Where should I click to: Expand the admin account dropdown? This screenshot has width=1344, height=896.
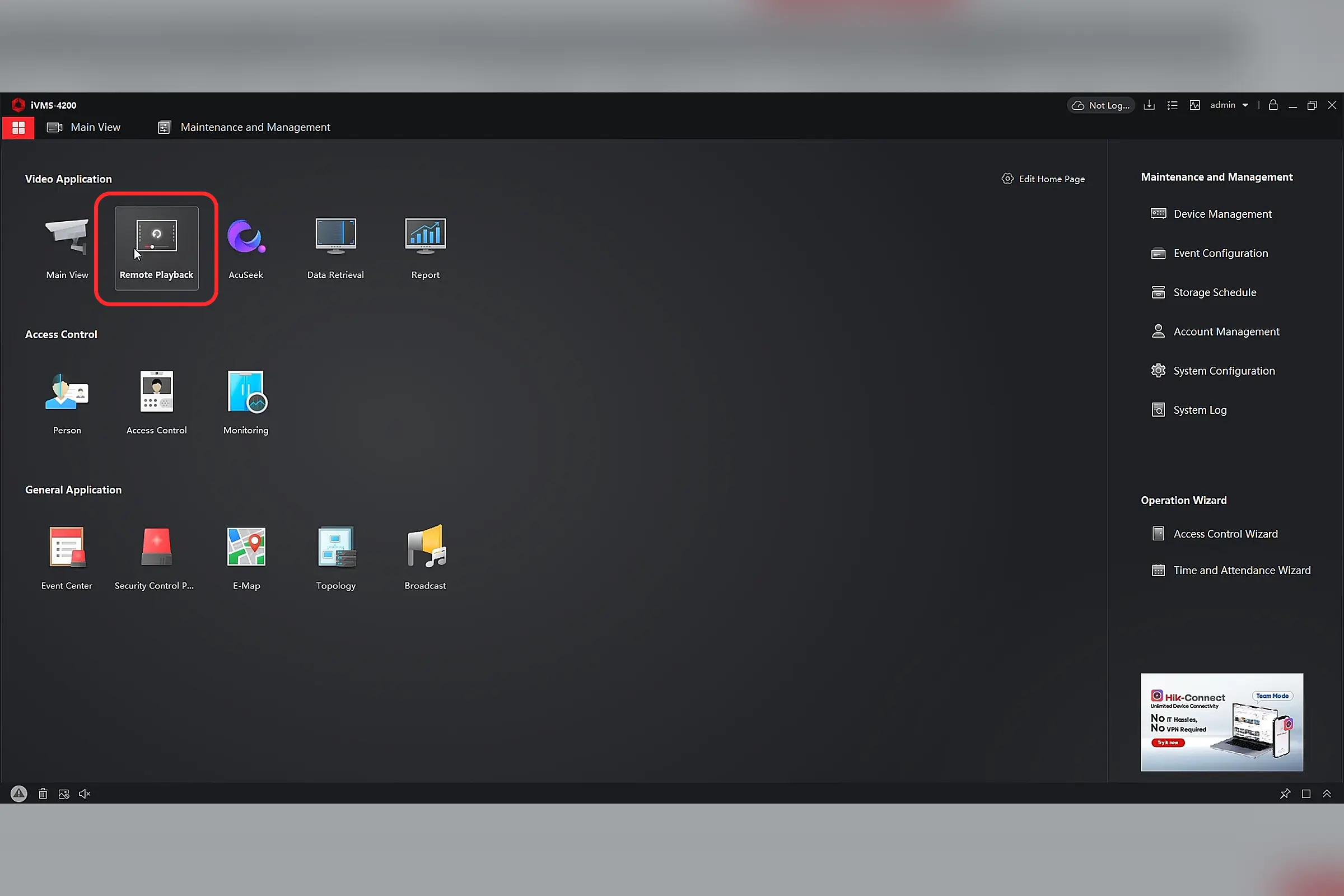[1245, 105]
